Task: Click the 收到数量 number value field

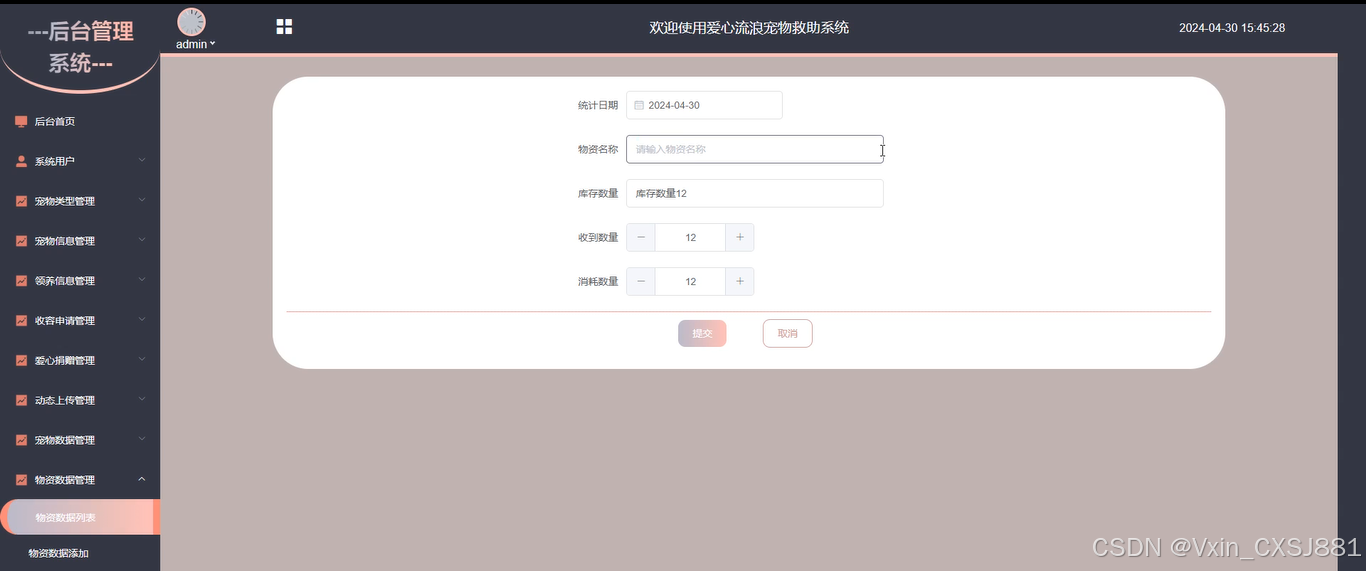Action: point(691,237)
